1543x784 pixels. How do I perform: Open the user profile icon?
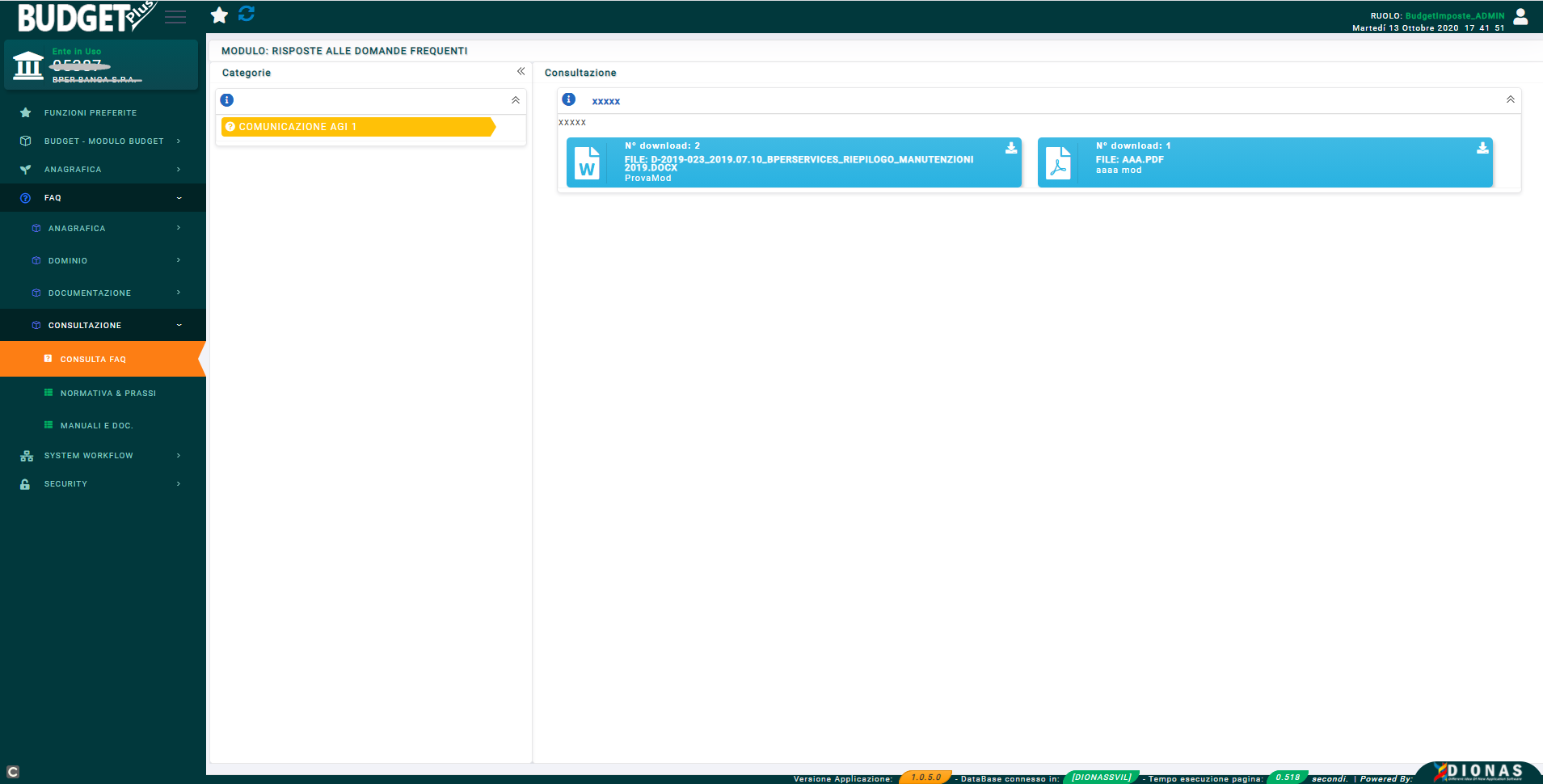point(1520,16)
